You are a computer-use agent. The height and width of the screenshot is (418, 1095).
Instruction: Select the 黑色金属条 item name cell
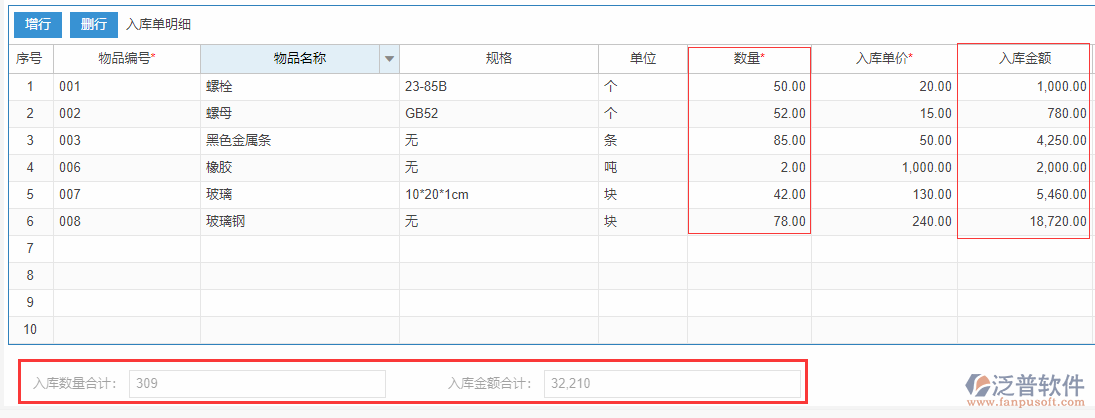click(299, 141)
